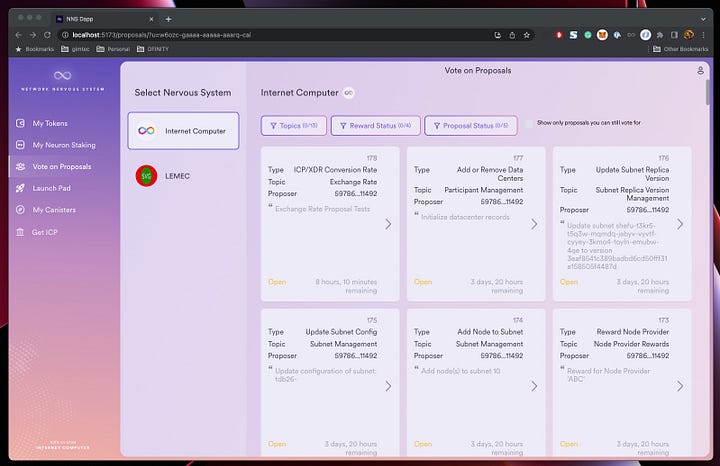Image resolution: width=720 pixels, height=466 pixels.
Task: Reload the page with the refresh icon
Action: click(x=47, y=35)
